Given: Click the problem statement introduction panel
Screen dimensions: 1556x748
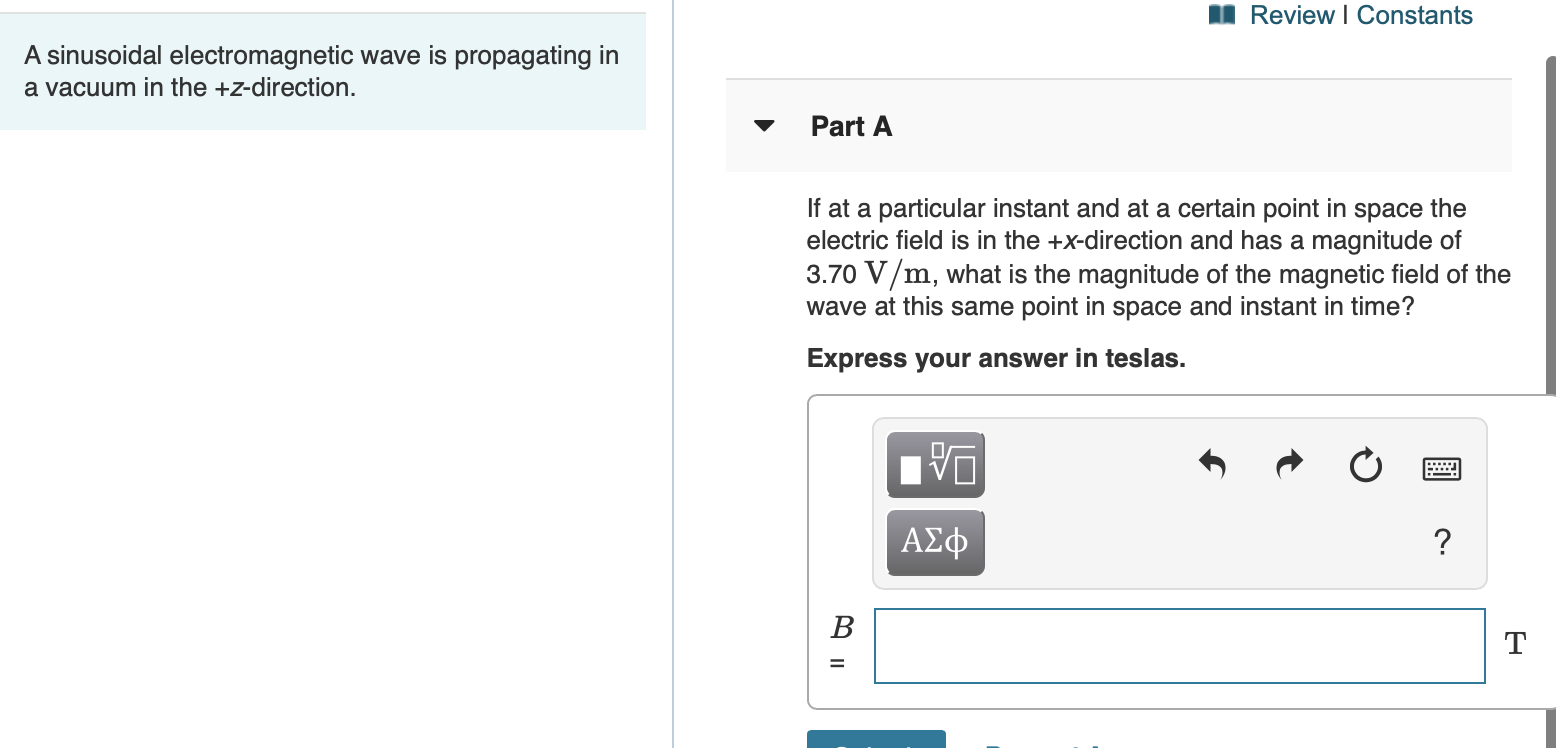Looking at the screenshot, I should click(322, 71).
